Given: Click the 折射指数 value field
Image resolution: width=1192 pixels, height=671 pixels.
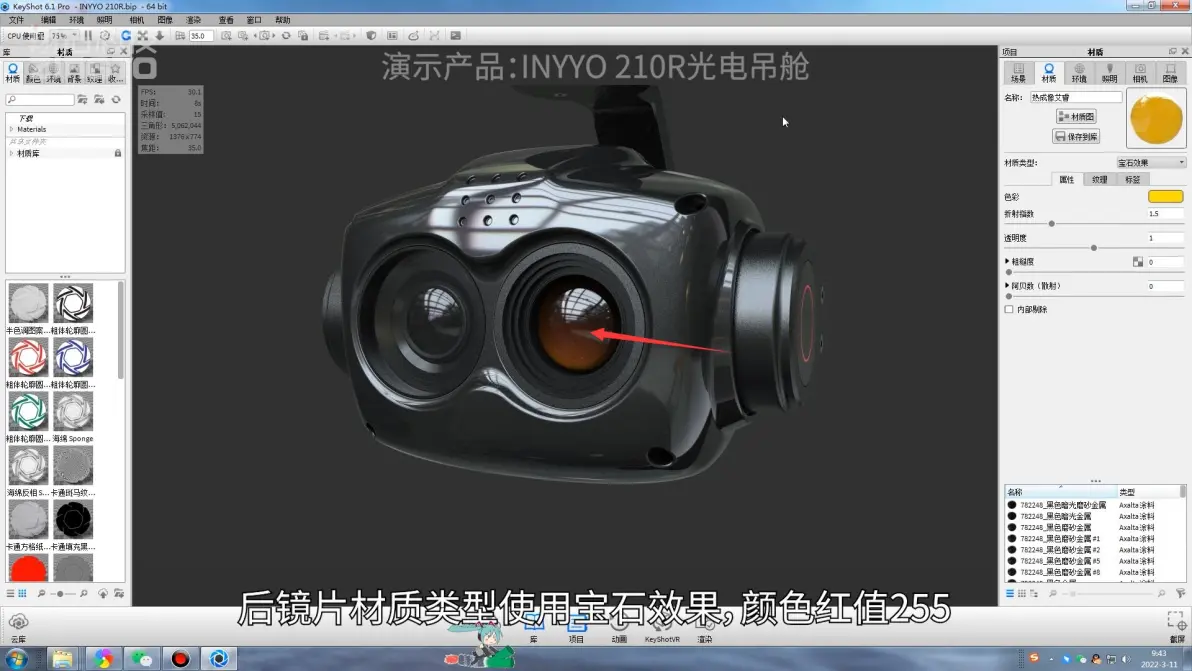Looking at the screenshot, I should tap(1165, 214).
